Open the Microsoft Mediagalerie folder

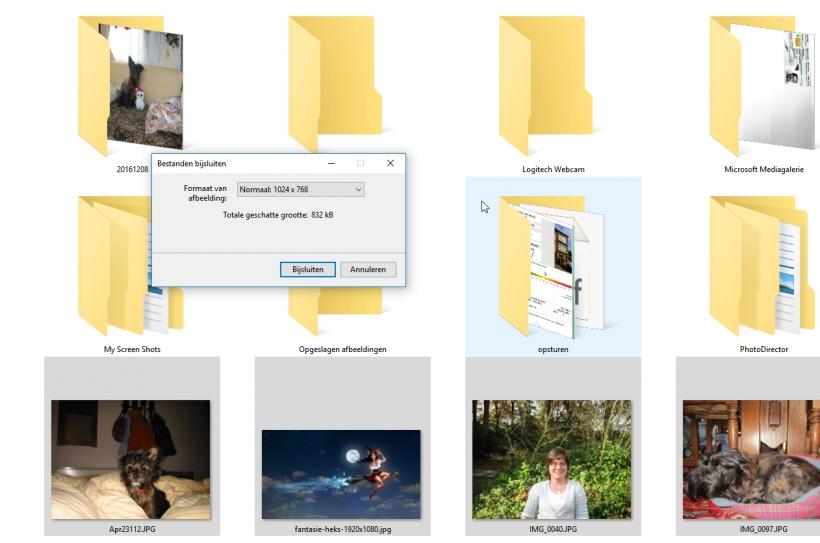coord(763,85)
